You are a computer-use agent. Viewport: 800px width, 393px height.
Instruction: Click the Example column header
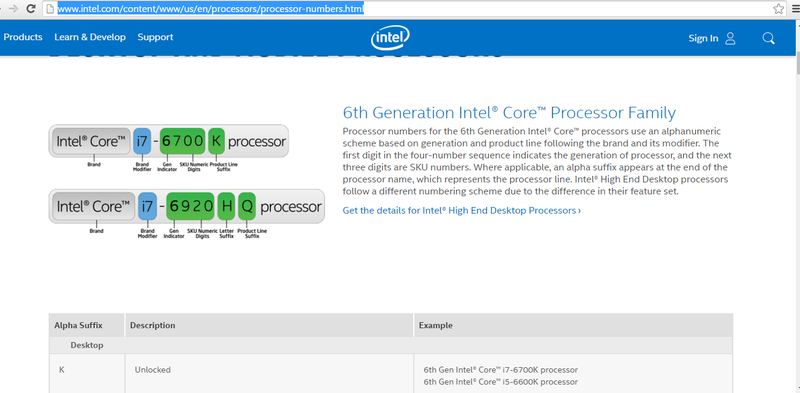(x=573, y=325)
